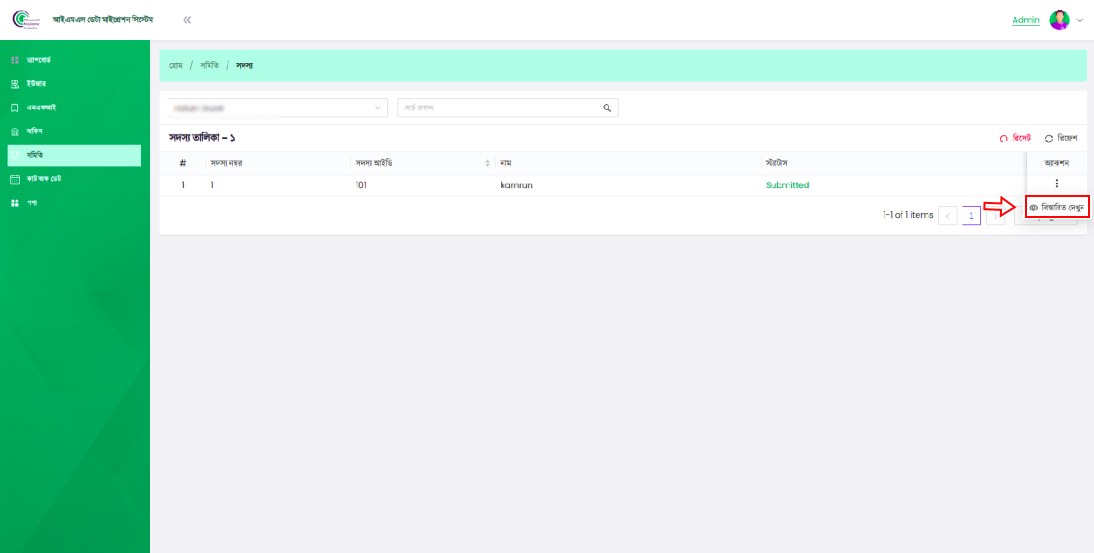Viewport: 1094px width, 553px height.
Task: Collapse the sidebar with the double-chevron icon
Action: point(187,20)
